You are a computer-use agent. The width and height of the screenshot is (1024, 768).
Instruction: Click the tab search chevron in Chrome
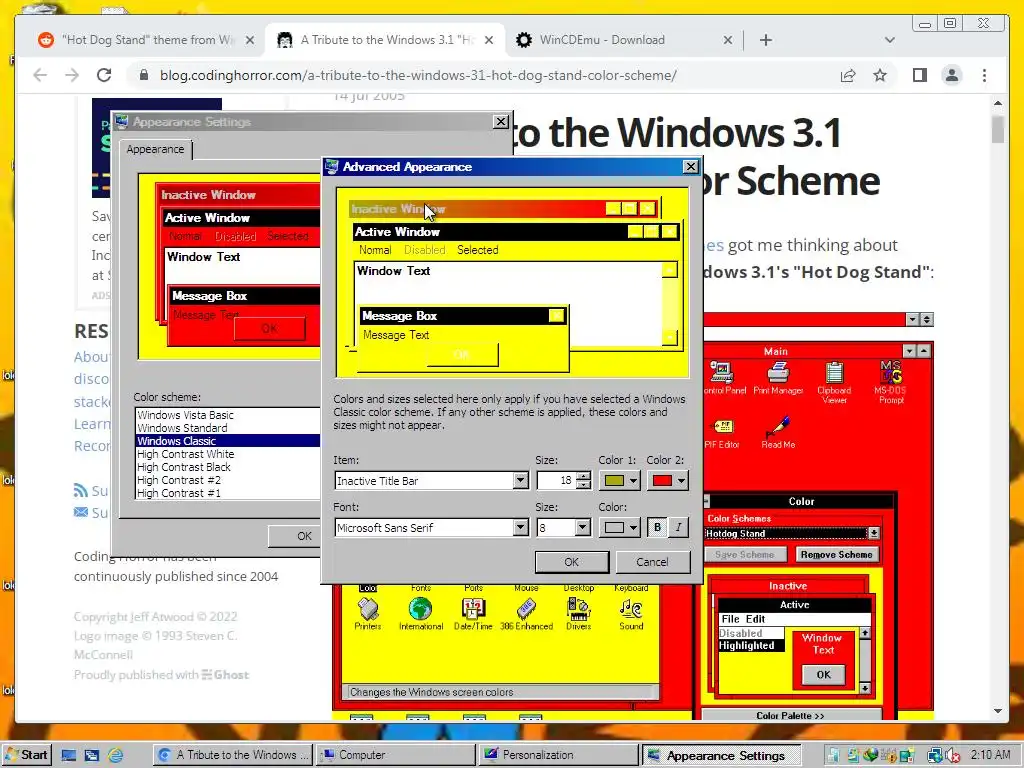point(889,40)
